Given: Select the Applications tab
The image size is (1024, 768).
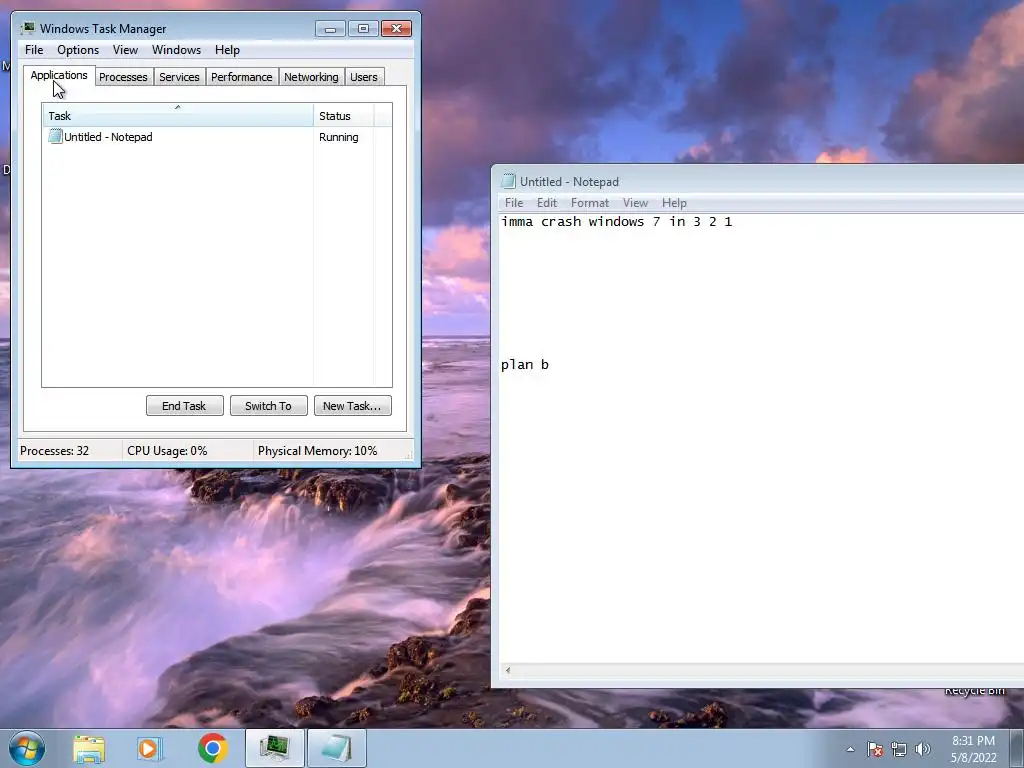Looking at the screenshot, I should (x=59, y=75).
